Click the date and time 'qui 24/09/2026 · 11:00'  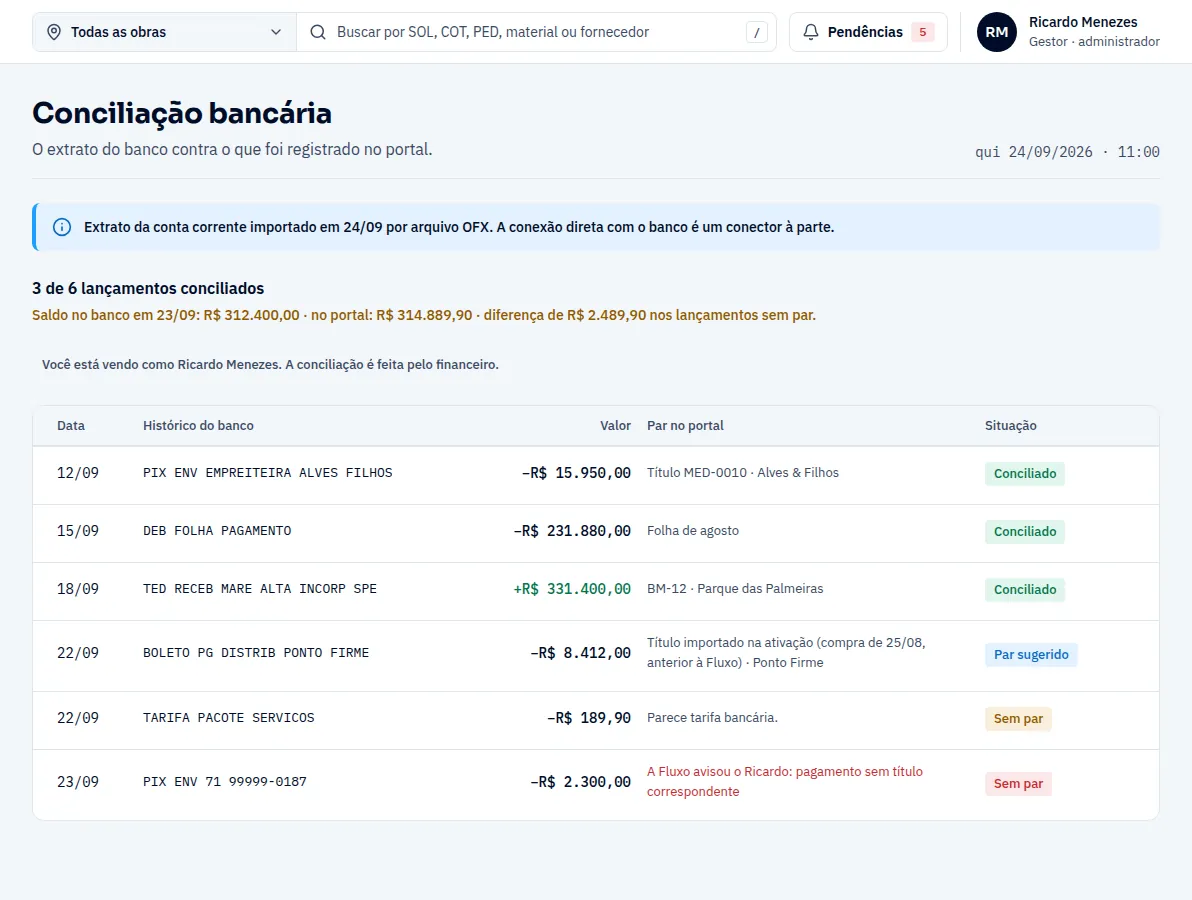pos(1067,152)
